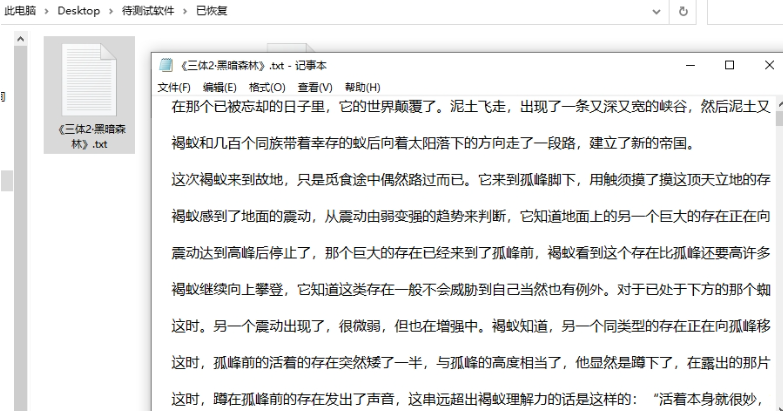Click Notepad vertical scrollbar up arrow
783x411 pixels.
pyautogui.click(x=779, y=105)
